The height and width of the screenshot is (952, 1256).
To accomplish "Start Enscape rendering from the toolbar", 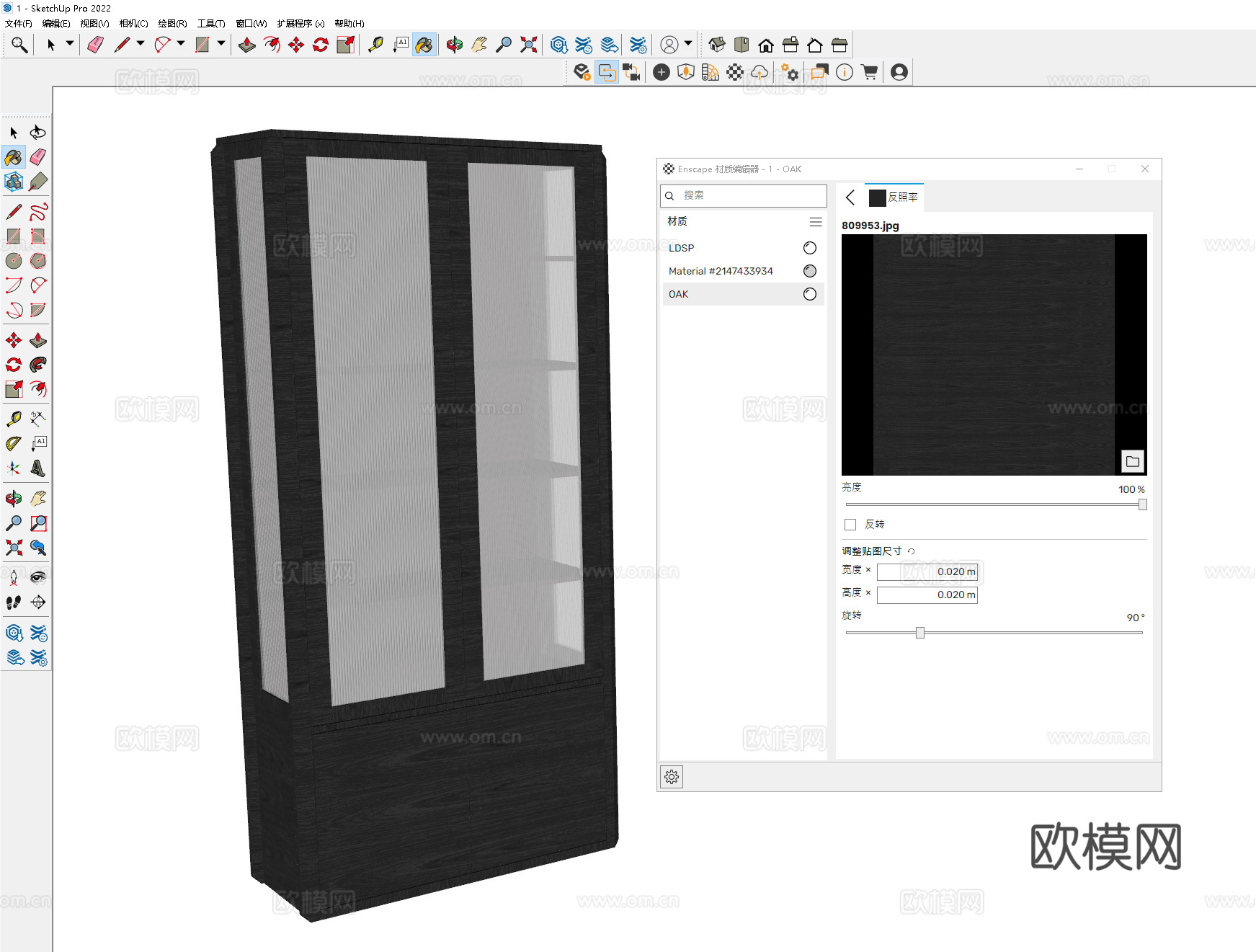I will point(582,72).
